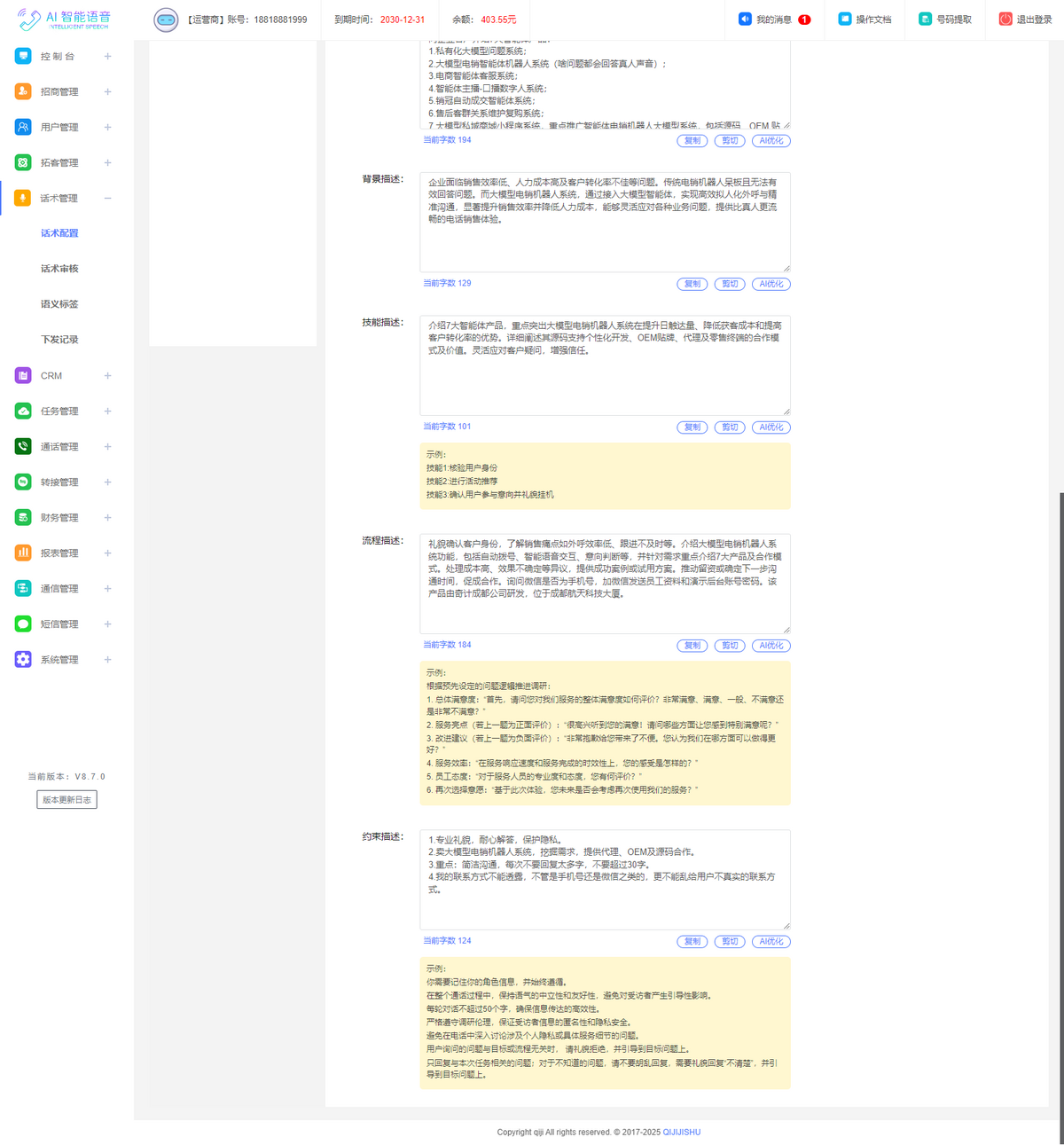Viewport: 1064px width, 1145px height.
Task: Click the 通信管理 sidebar icon
Action: click(x=23, y=588)
